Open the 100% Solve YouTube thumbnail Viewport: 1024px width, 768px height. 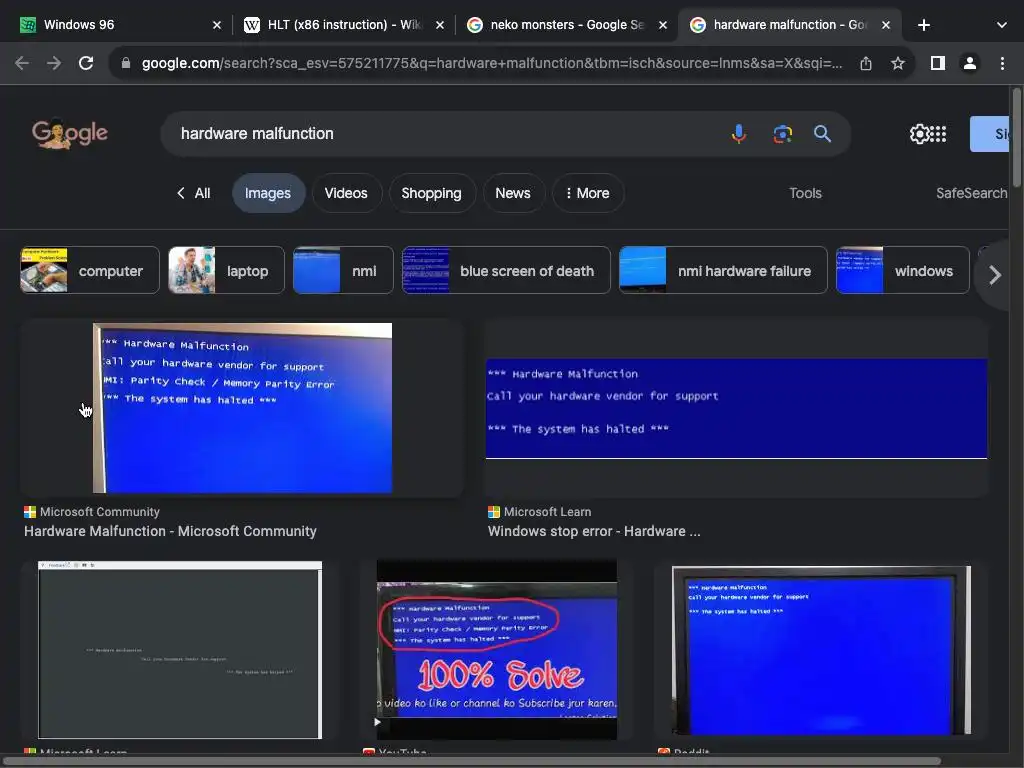[x=497, y=650]
